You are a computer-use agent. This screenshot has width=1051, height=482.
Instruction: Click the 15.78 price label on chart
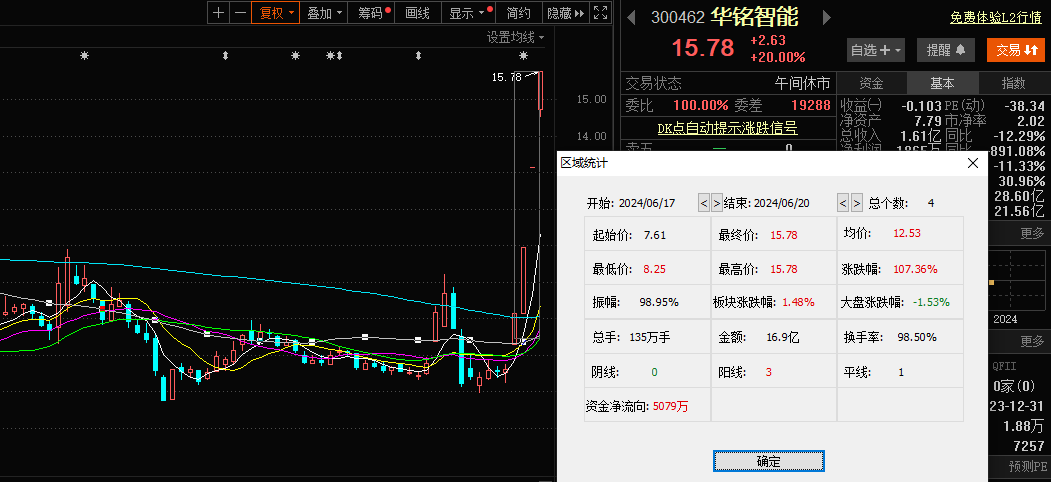click(x=506, y=77)
